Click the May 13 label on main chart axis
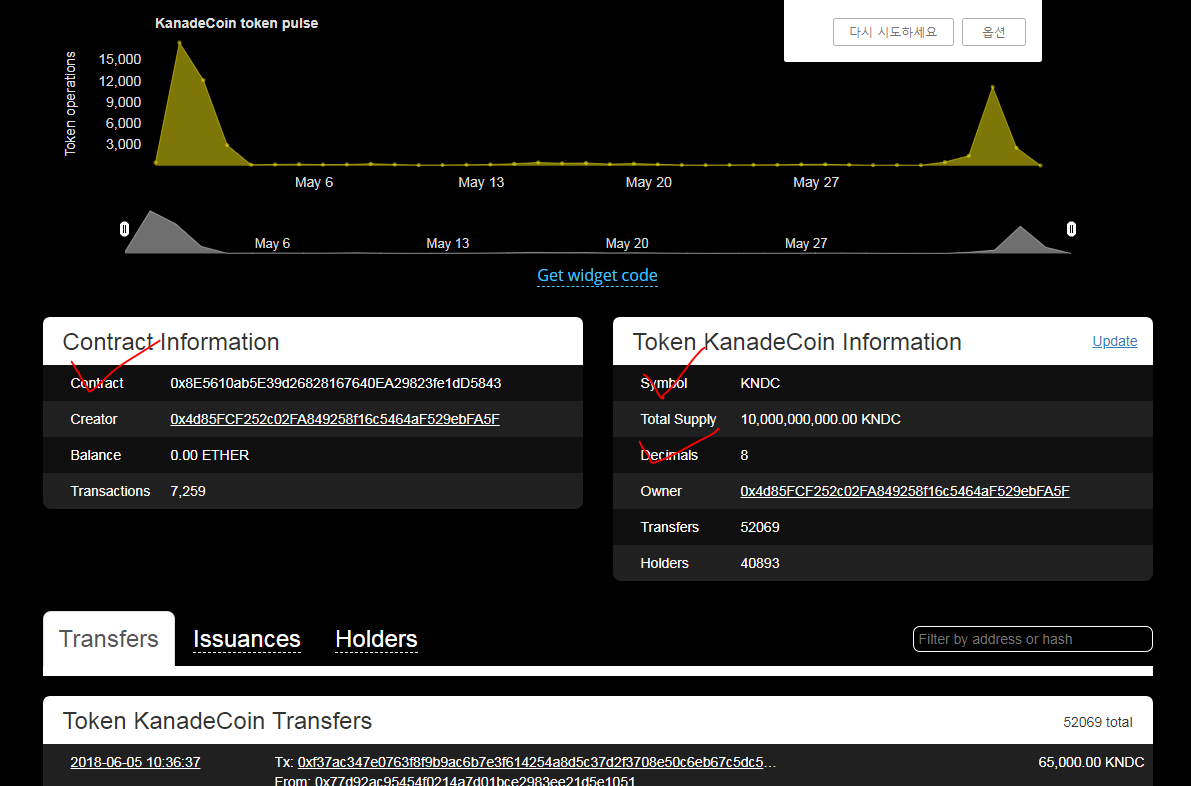 coord(481,182)
